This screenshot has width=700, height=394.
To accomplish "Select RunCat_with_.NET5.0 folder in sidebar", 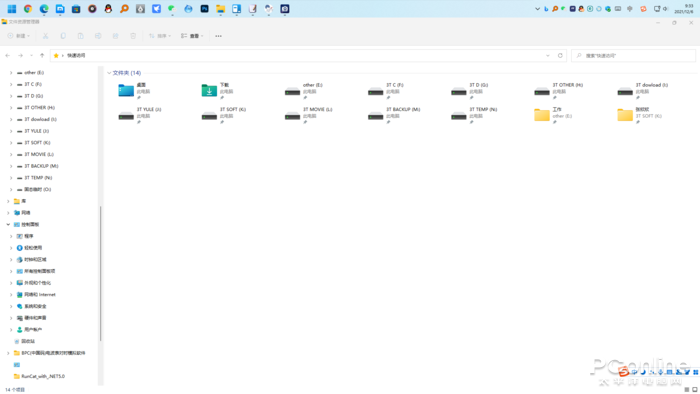I will 43,376.
